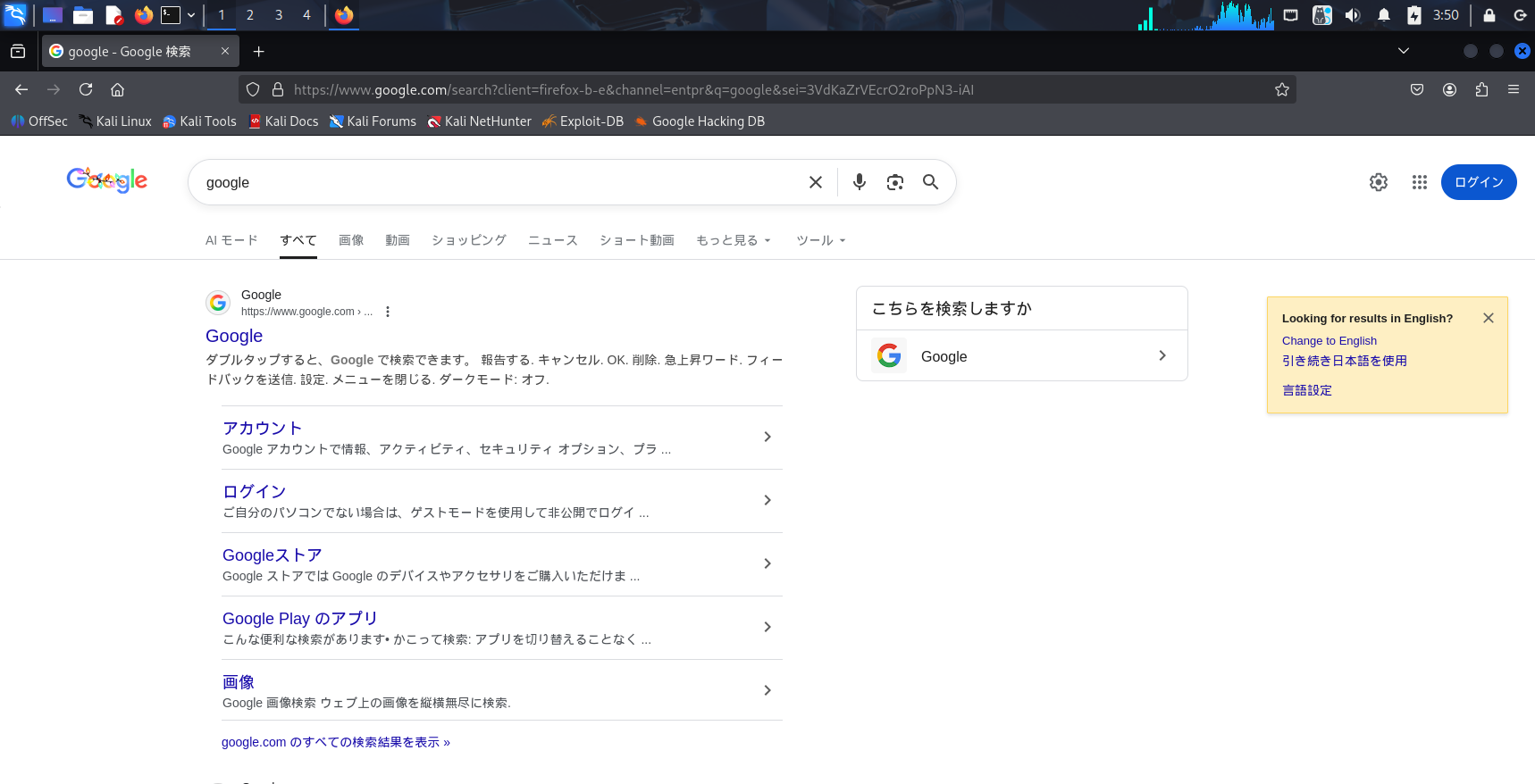Click the Change to English link
This screenshot has width=1535, height=784.
(1329, 341)
